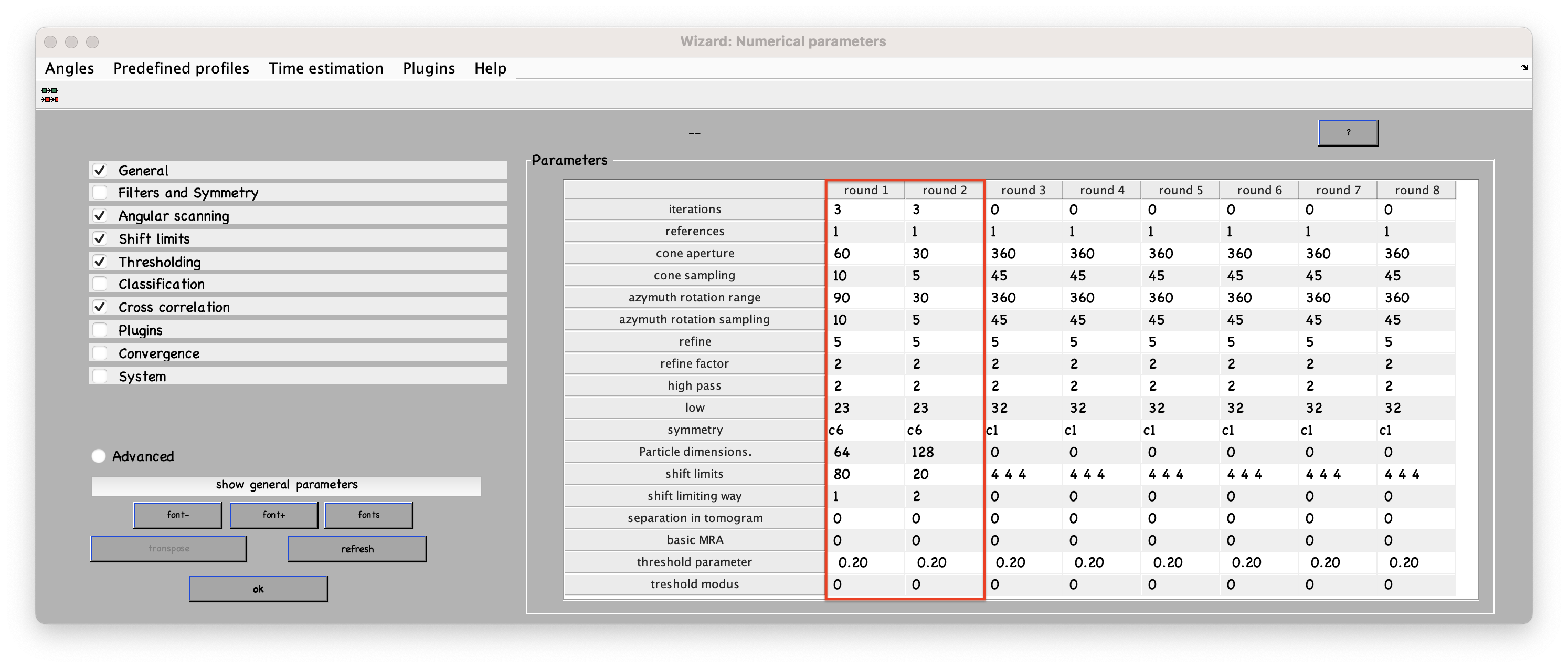Edit round 1 symmetry cell c6
Screen dimensions: 1568x668
coord(865,430)
